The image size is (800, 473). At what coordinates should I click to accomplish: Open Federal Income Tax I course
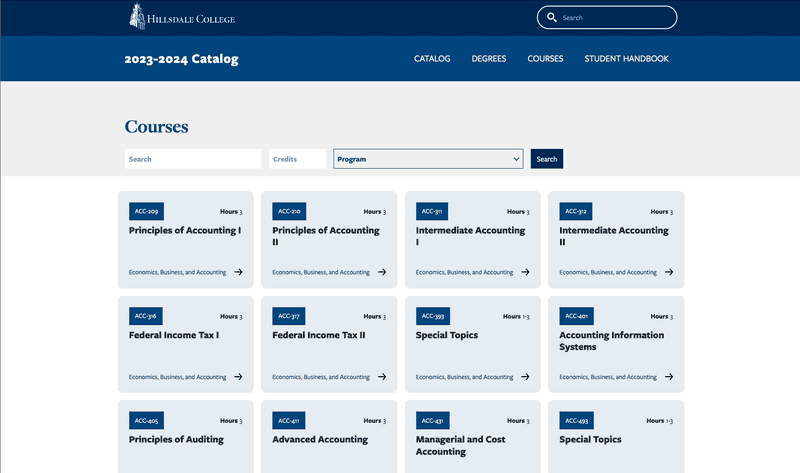point(173,335)
